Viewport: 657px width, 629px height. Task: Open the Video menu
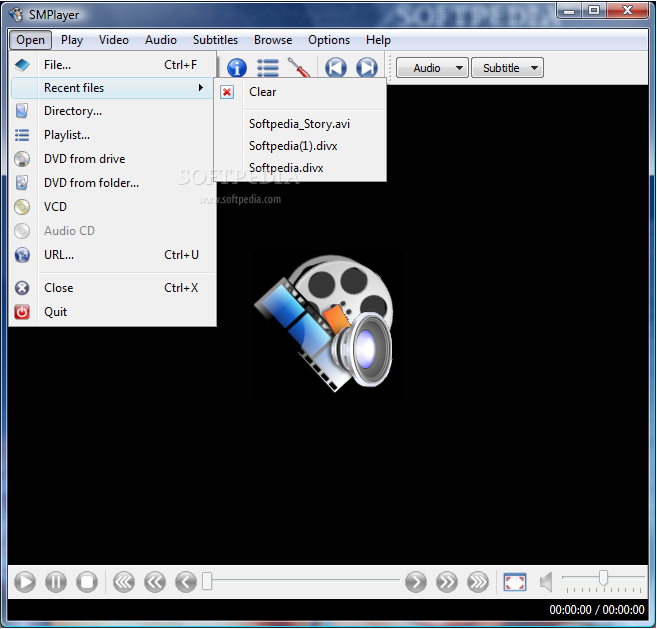[x=114, y=40]
